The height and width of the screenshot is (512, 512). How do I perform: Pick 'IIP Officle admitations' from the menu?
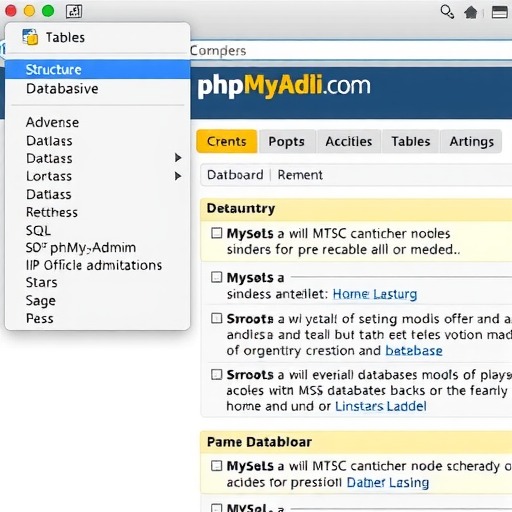tap(94, 265)
